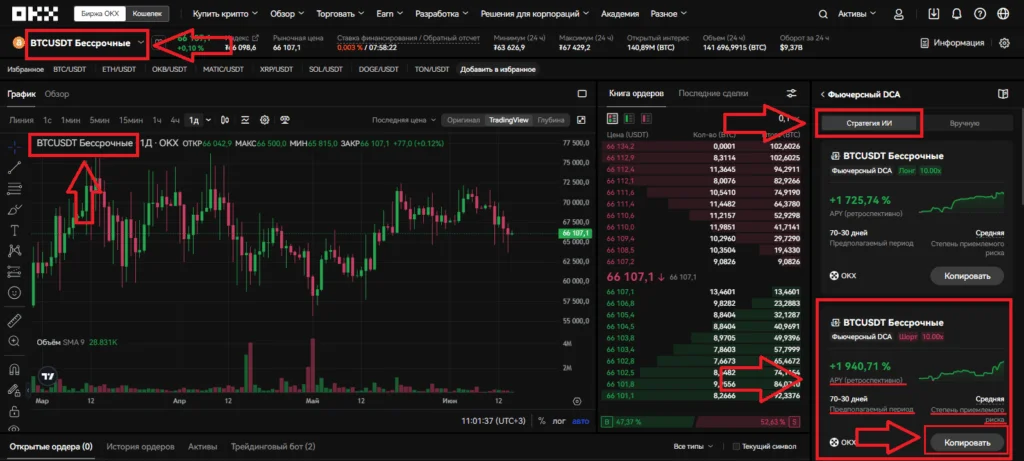This screenshot has height=461, width=1024.
Task: Open the История ордеров tab
Action: pyautogui.click(x=140, y=447)
